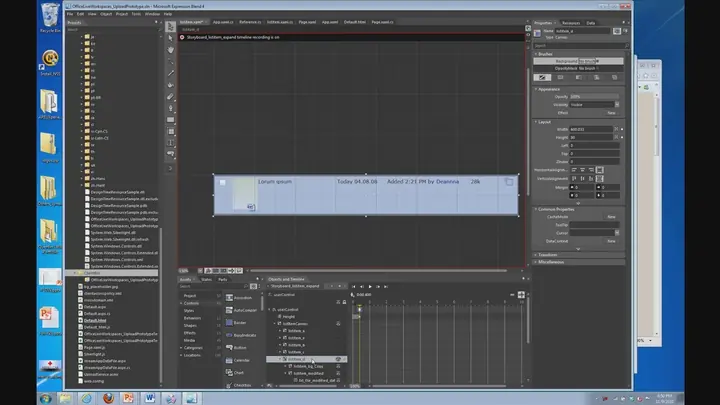Click the Width input field
The image size is (720, 405).
click(x=591, y=129)
